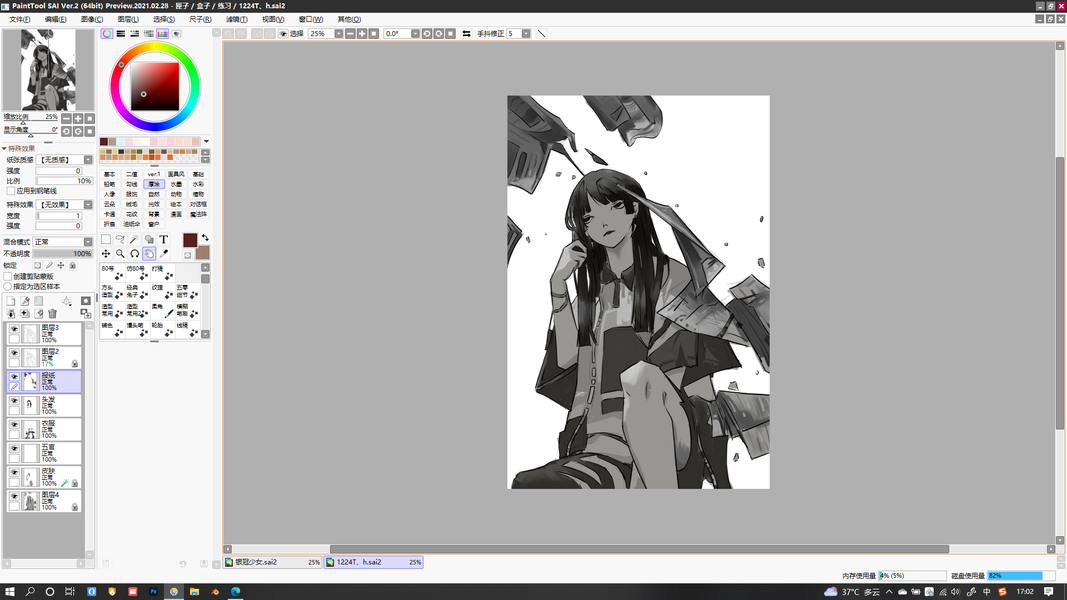Click navigator rotate counterclockwise button
This screenshot has height=600, width=1067.
tap(66, 131)
